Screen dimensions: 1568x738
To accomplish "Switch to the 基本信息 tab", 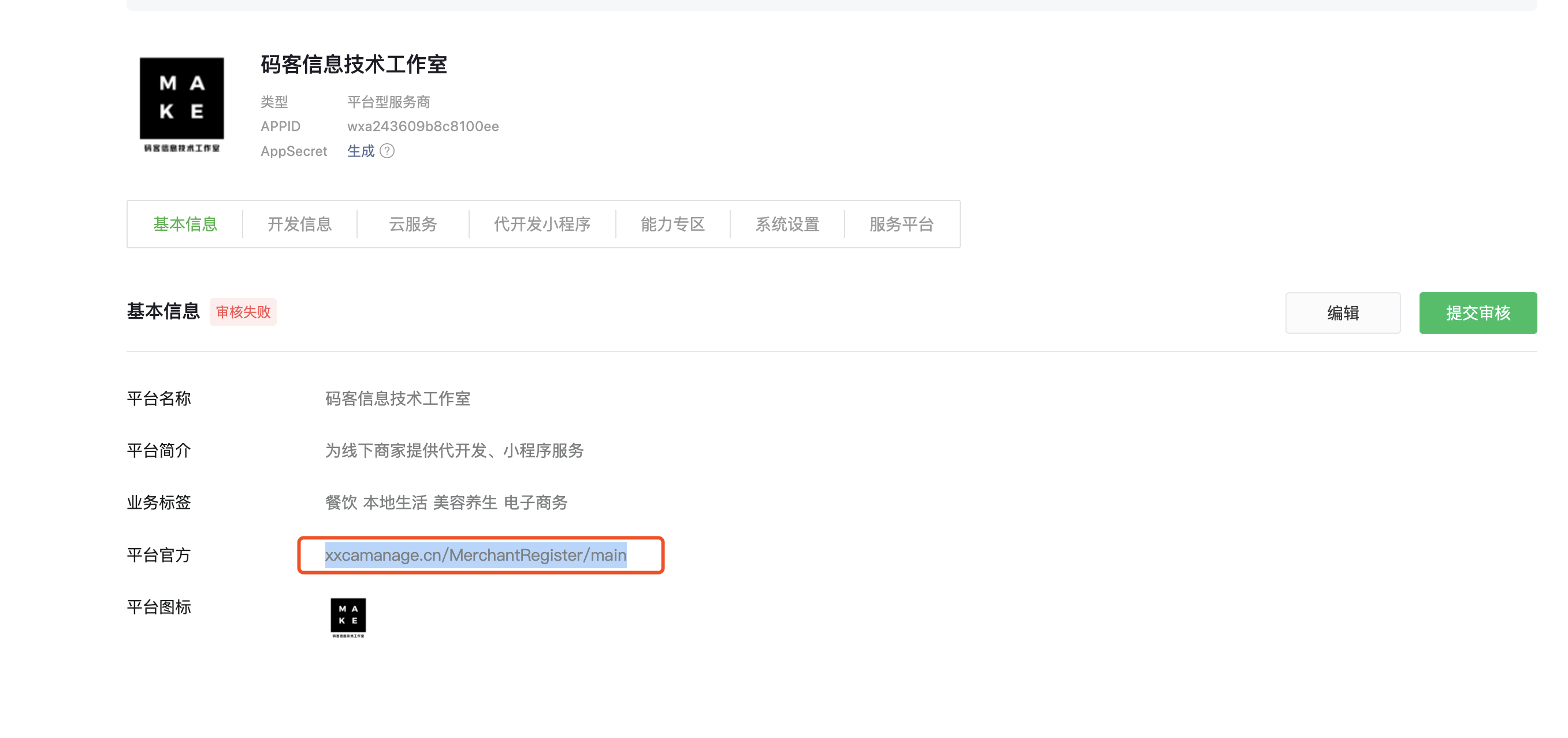I will pyautogui.click(x=185, y=224).
